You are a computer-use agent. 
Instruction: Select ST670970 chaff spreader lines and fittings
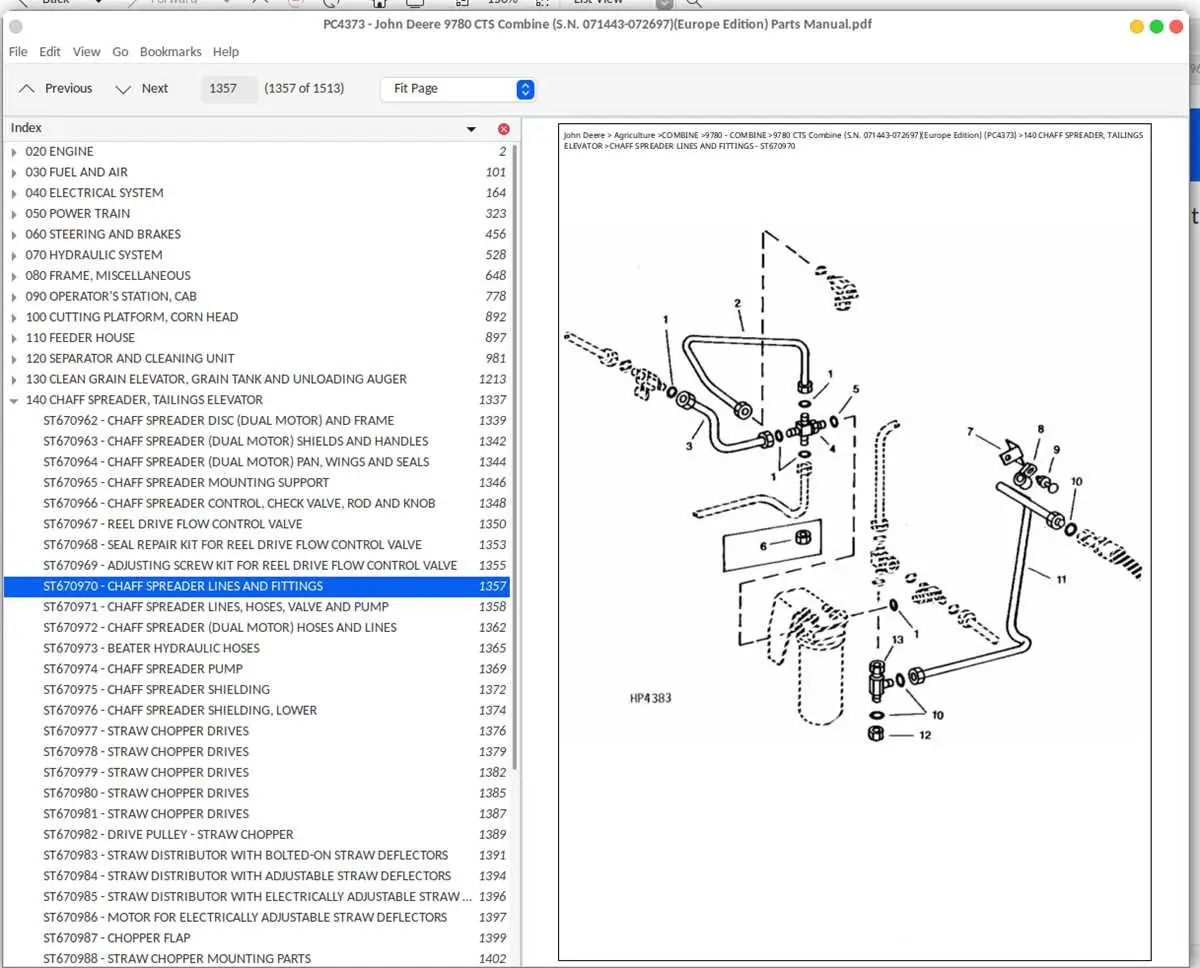click(257, 586)
